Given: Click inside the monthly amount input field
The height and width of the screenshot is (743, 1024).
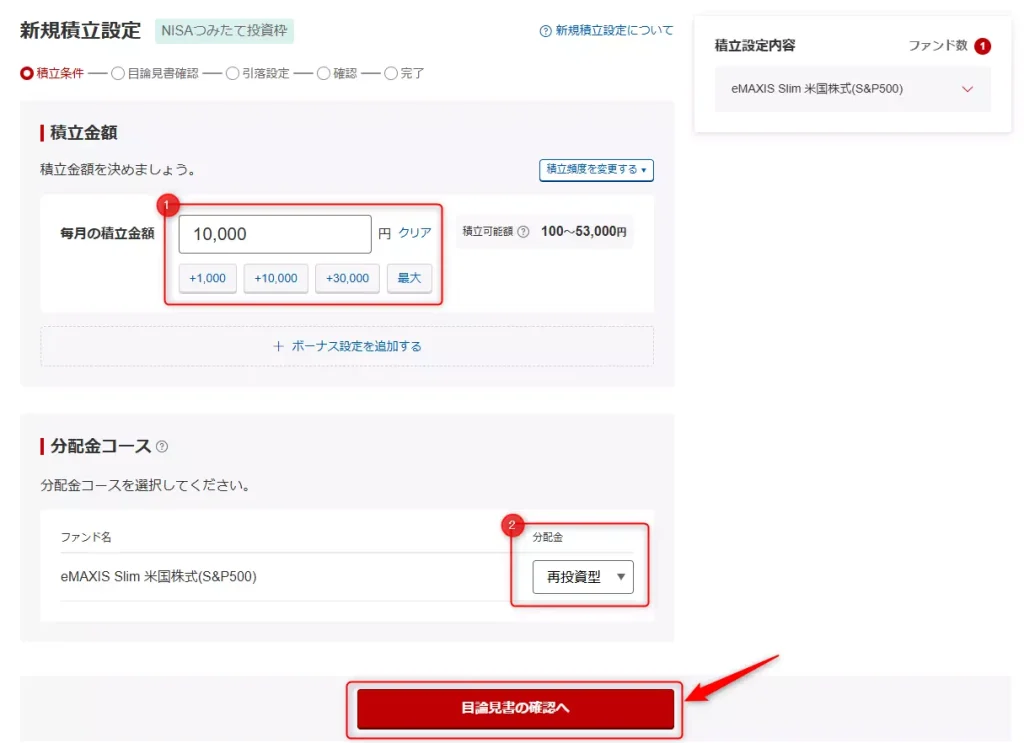Looking at the screenshot, I should tap(274, 233).
